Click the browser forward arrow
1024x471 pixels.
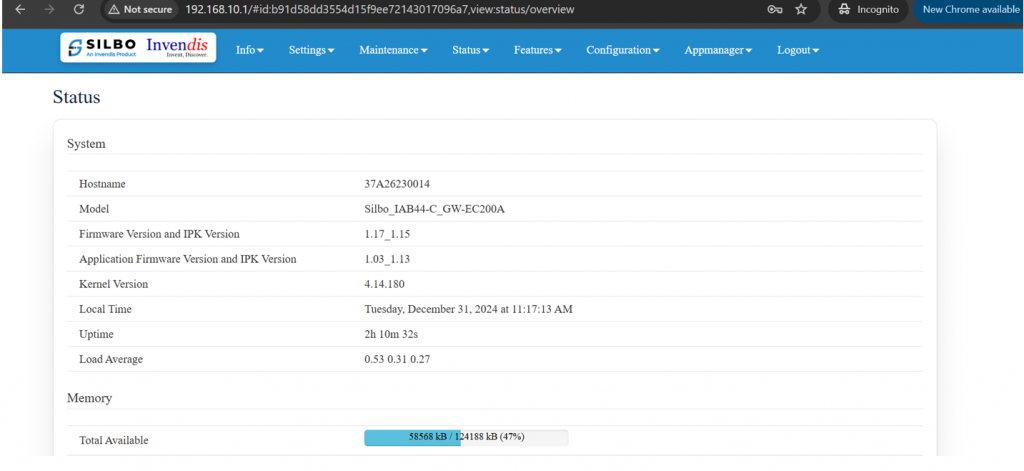coord(48,9)
